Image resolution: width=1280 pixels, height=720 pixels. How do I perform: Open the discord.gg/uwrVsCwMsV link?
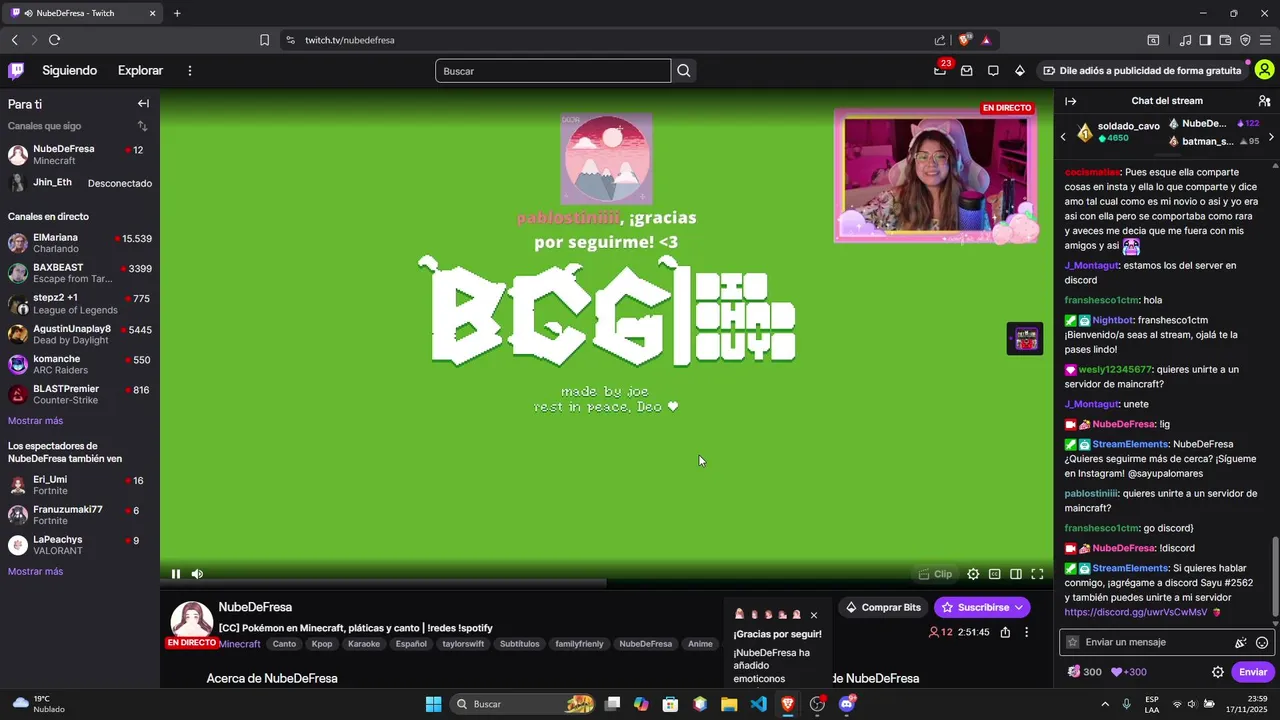pyautogui.click(x=1135, y=612)
